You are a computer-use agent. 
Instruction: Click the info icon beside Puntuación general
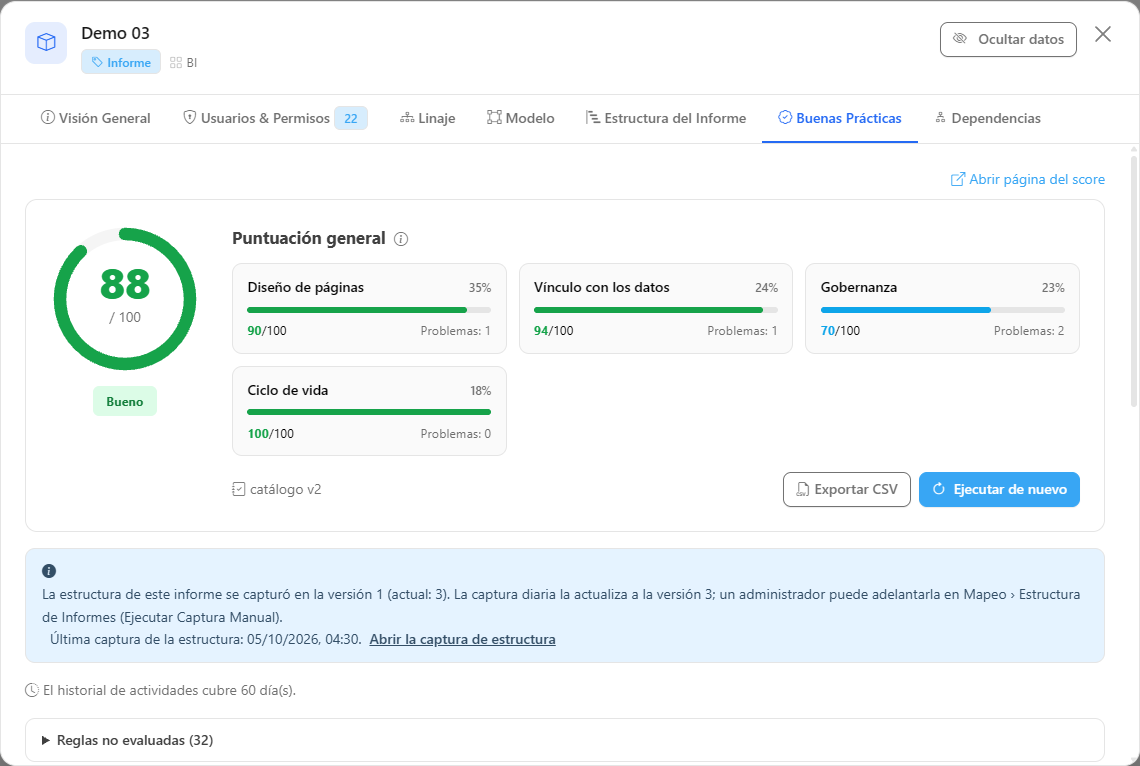[x=401, y=238]
